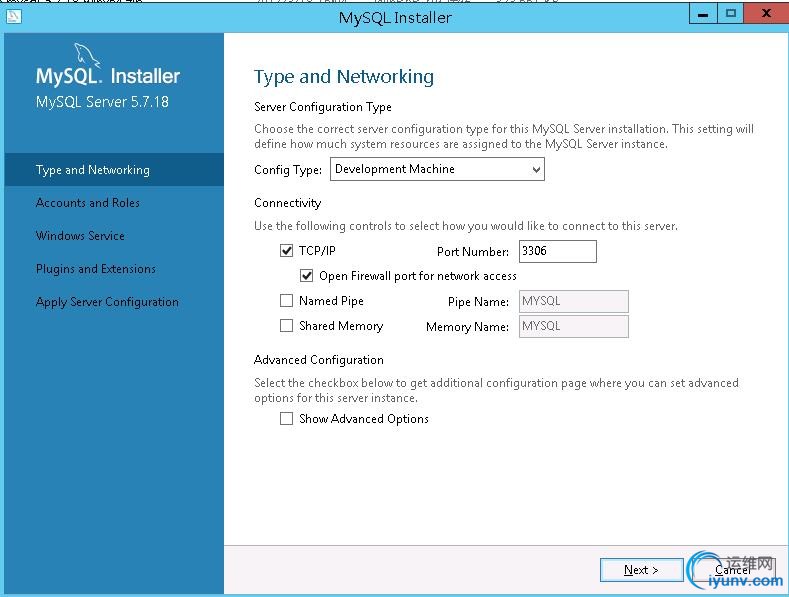Click the 'MySQL Server 5.7.18' sidebar text
Viewport: 789px width, 597px height.
coord(102,102)
